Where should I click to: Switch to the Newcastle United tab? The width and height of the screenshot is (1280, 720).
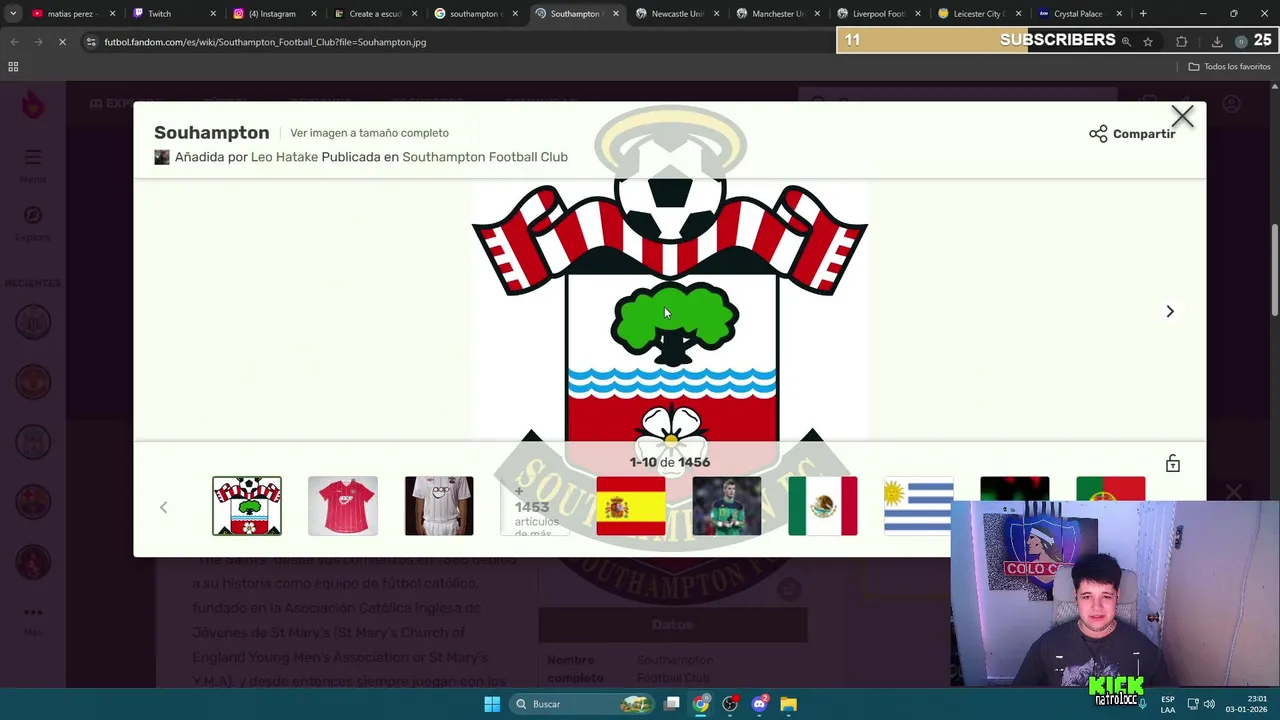677,14
